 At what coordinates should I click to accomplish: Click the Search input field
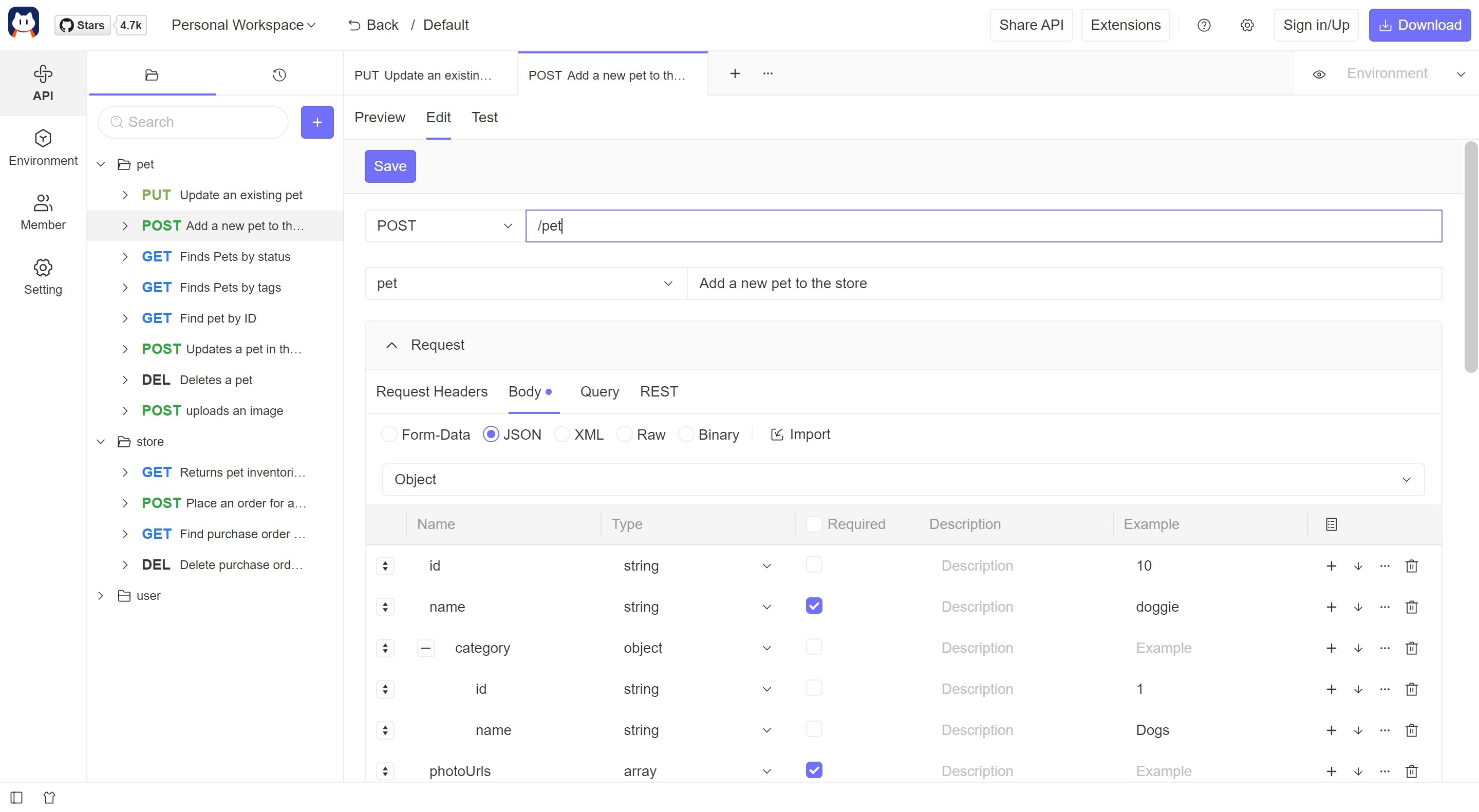(193, 122)
